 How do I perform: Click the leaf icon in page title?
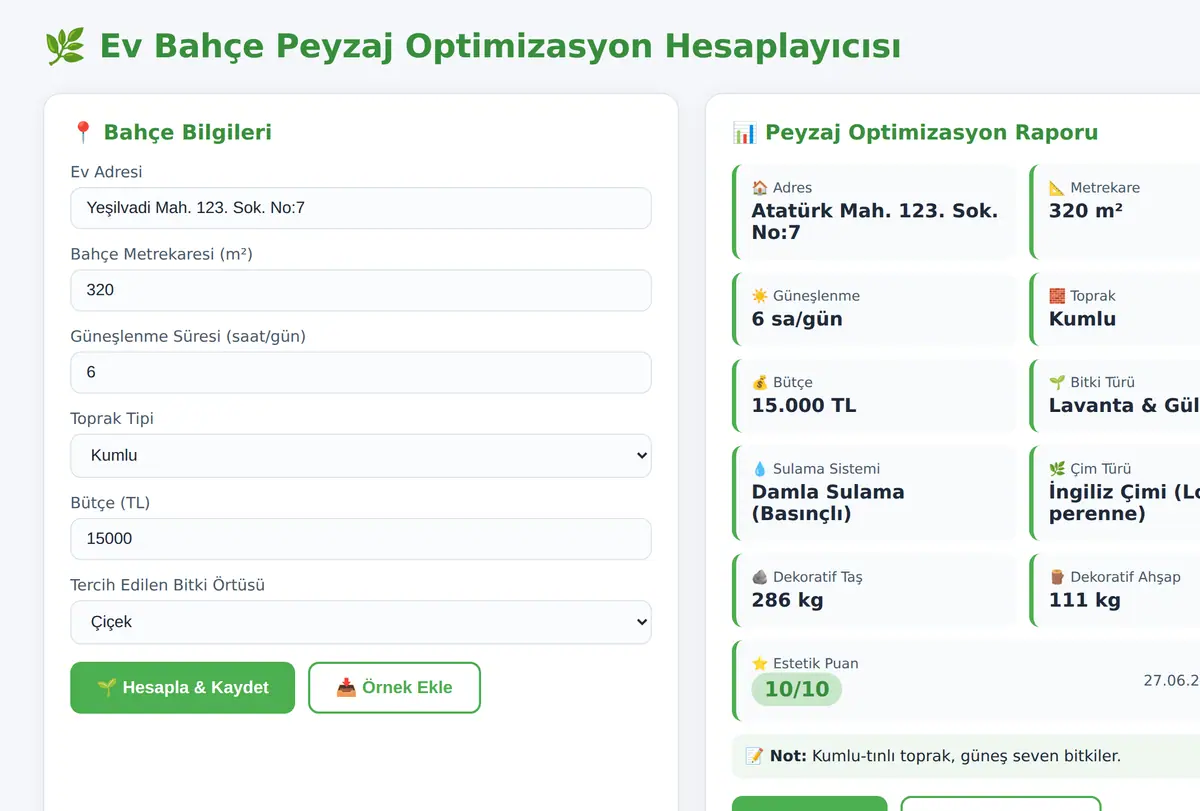point(66,46)
